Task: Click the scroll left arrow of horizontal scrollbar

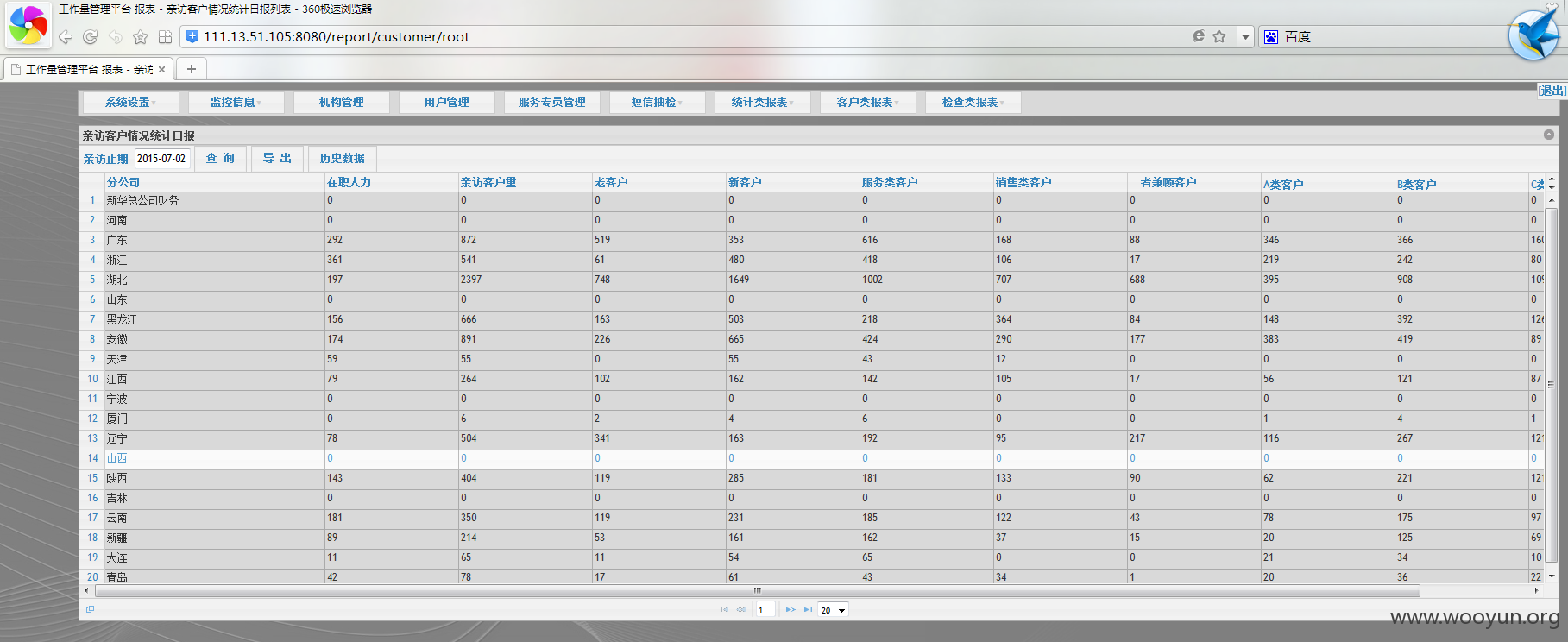Action: [86, 591]
